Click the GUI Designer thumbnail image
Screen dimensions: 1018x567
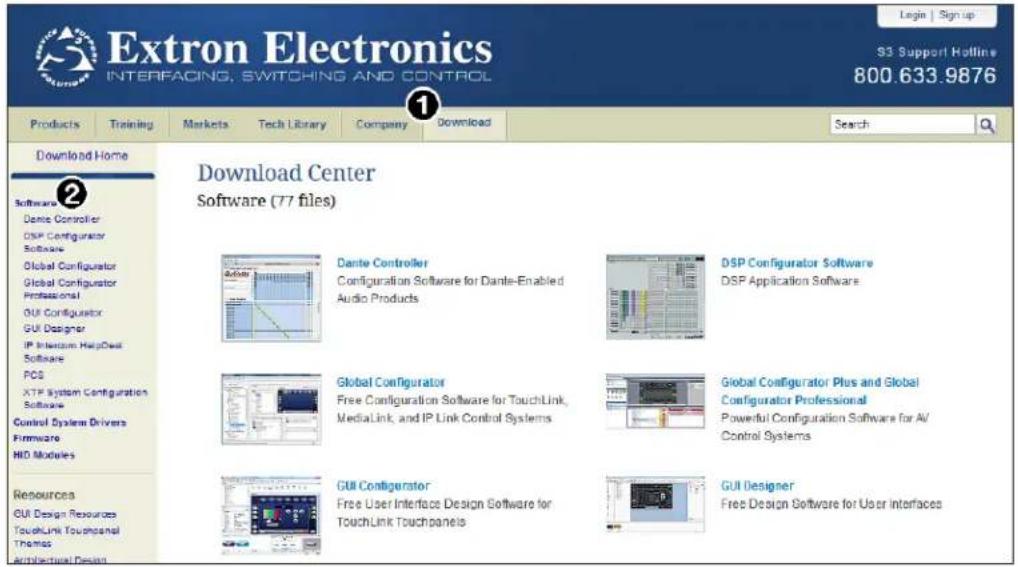pyautogui.click(x=655, y=504)
